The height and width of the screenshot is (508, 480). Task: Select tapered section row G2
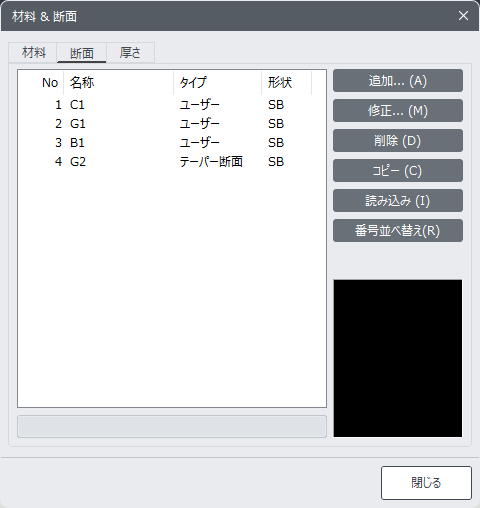172,162
